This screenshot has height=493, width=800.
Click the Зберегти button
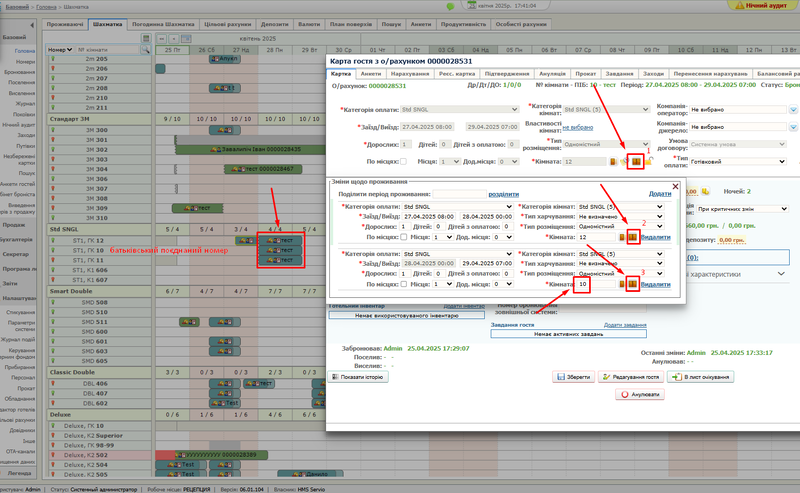click(x=572, y=377)
